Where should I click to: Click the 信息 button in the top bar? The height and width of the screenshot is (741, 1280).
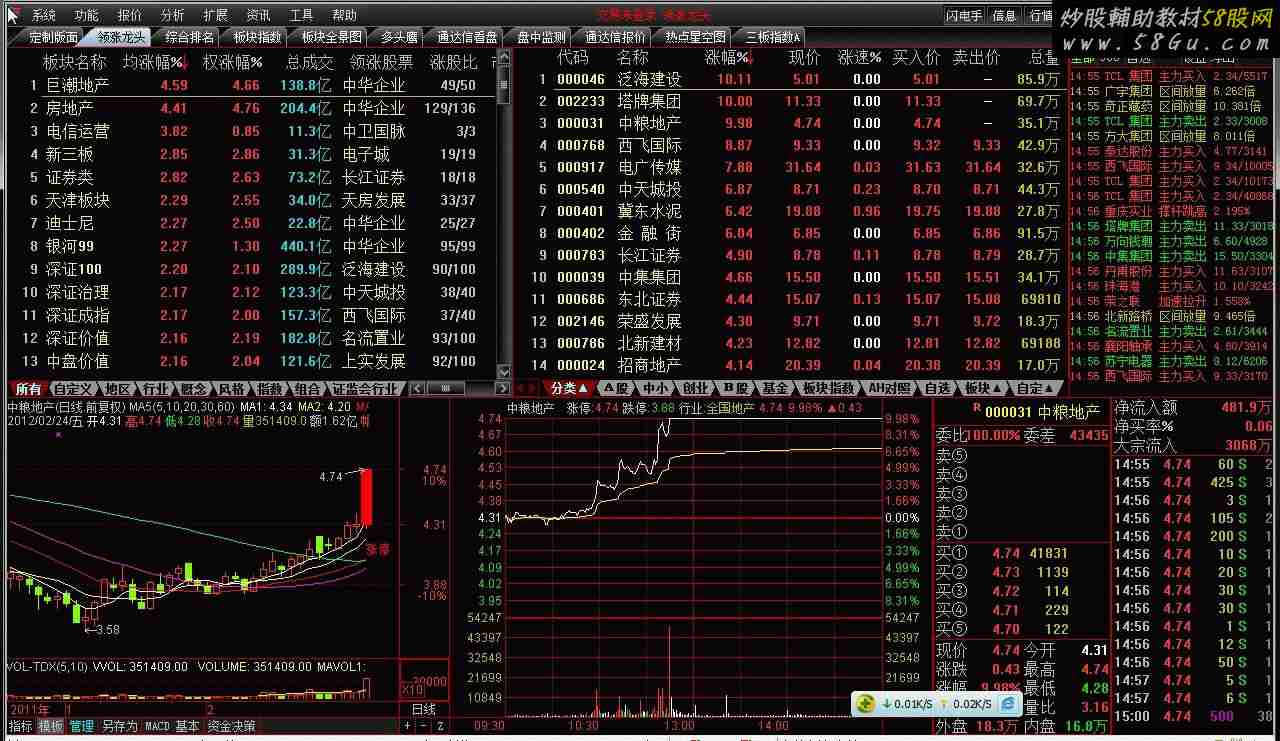(x=1004, y=15)
